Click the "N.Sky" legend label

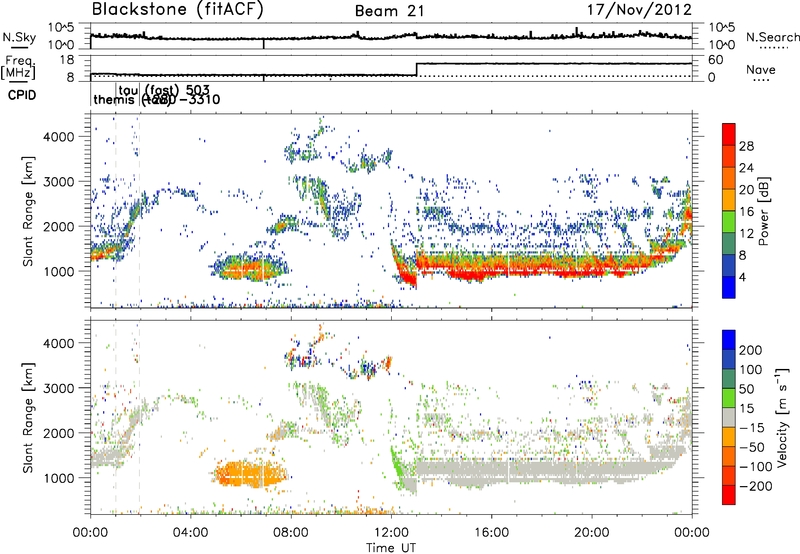point(19,37)
